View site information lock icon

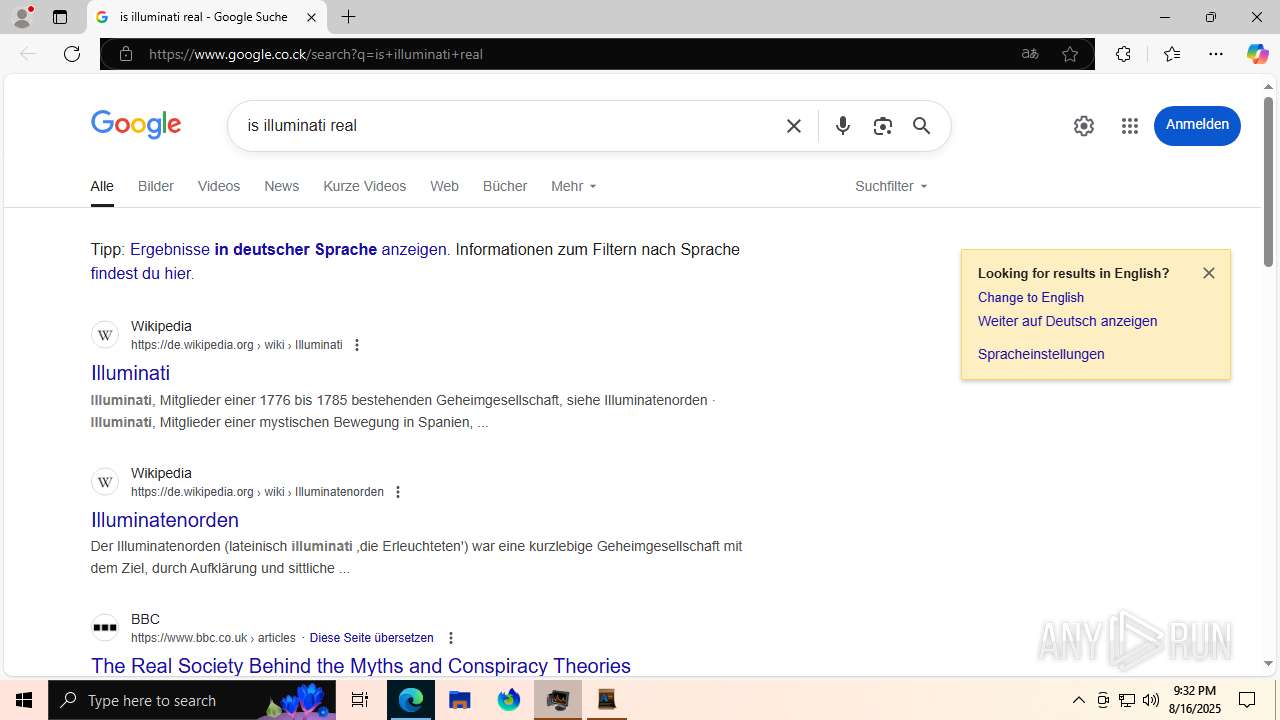(126, 54)
